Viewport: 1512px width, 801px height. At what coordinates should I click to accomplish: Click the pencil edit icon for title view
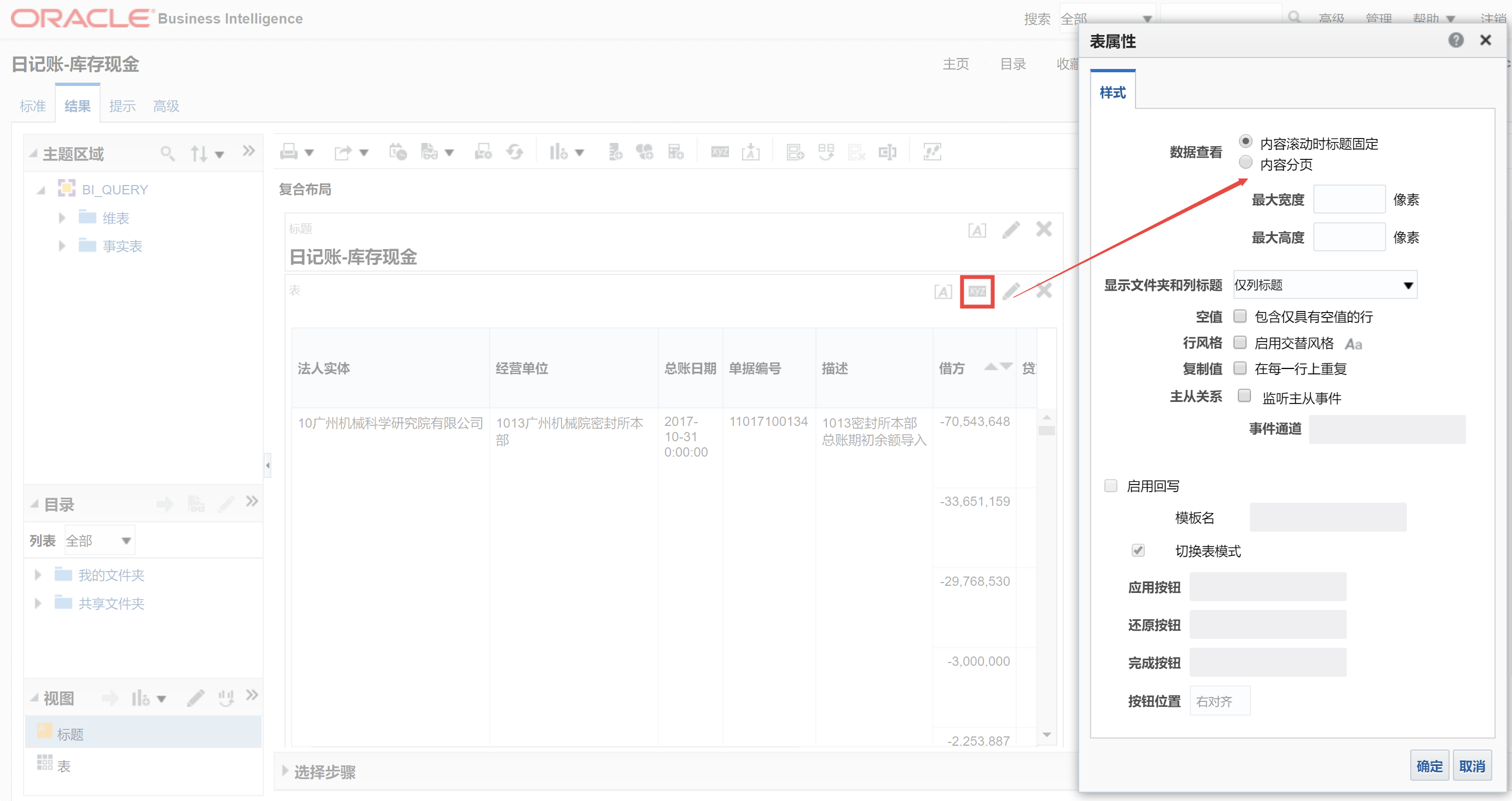pos(1011,229)
